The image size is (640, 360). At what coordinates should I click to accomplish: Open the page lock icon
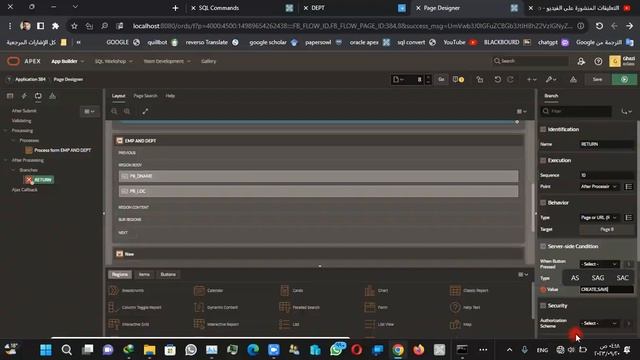coord(480,80)
